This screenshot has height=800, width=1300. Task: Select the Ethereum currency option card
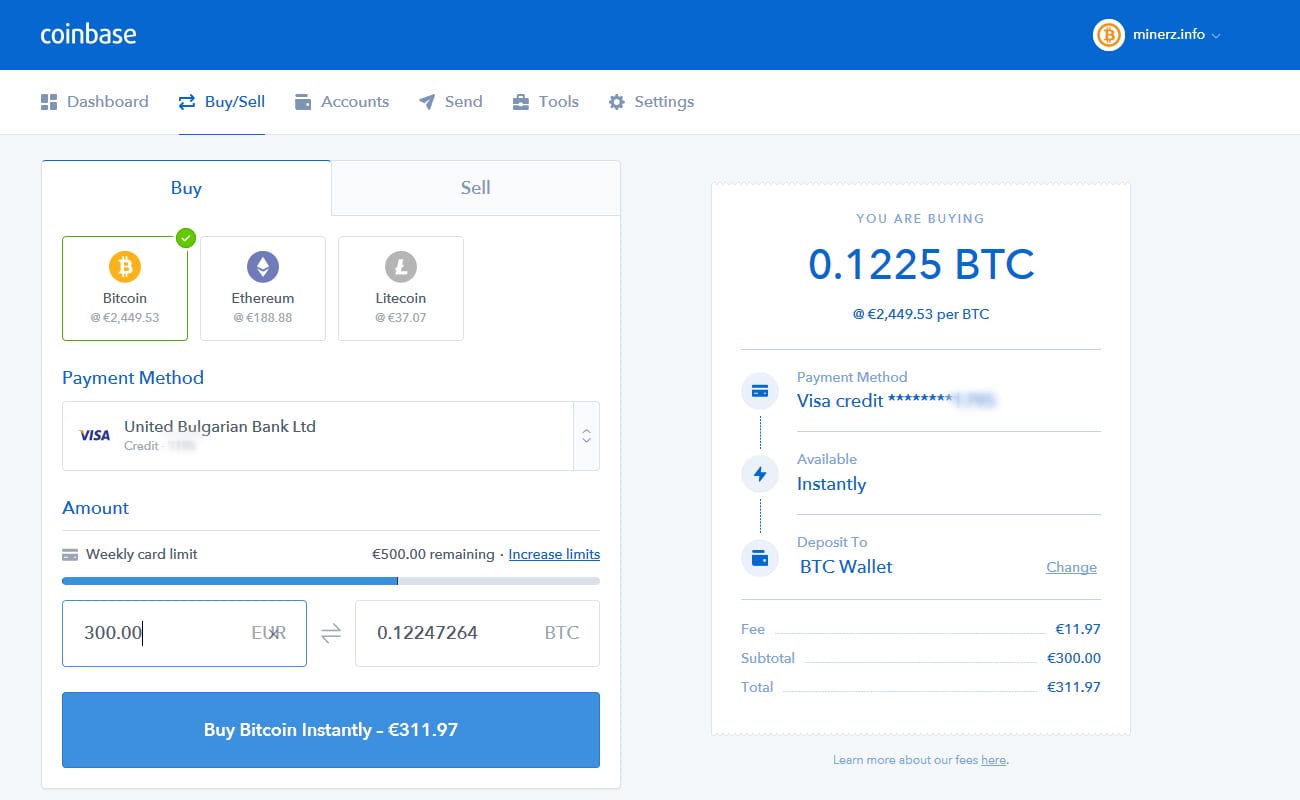[263, 288]
